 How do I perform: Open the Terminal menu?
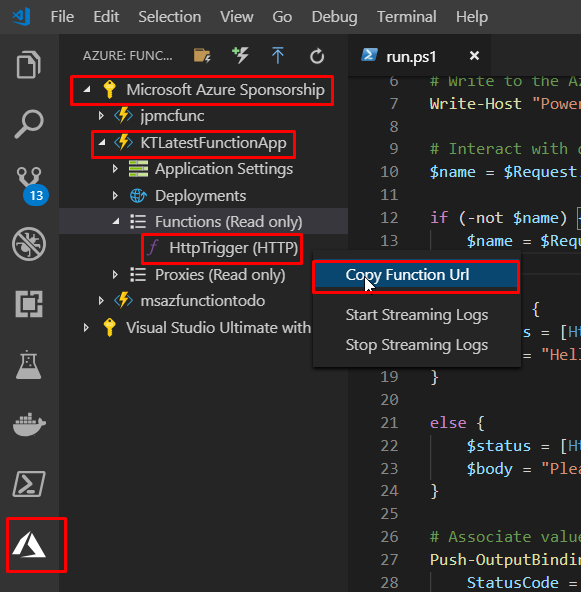407,17
